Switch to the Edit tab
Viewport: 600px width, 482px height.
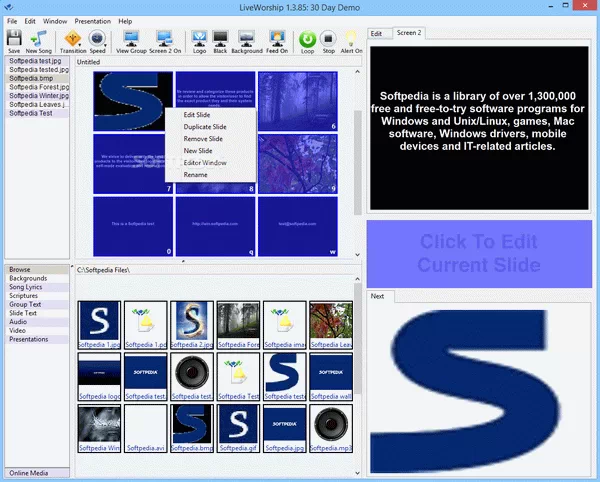tap(377, 33)
